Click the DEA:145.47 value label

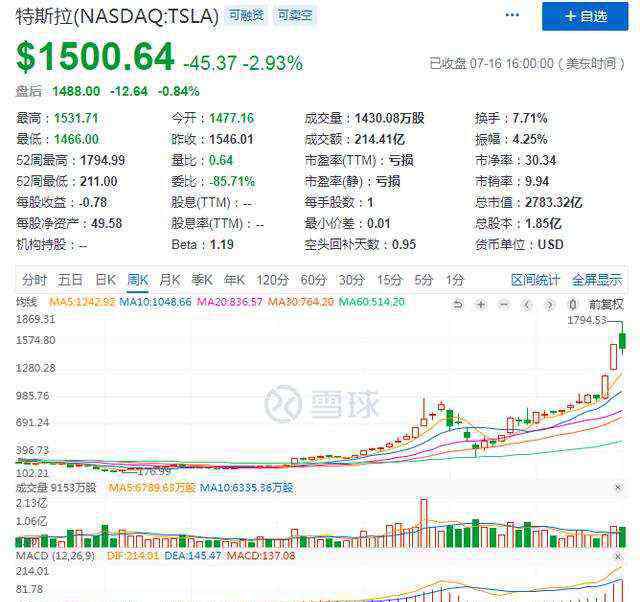[x=193, y=556]
